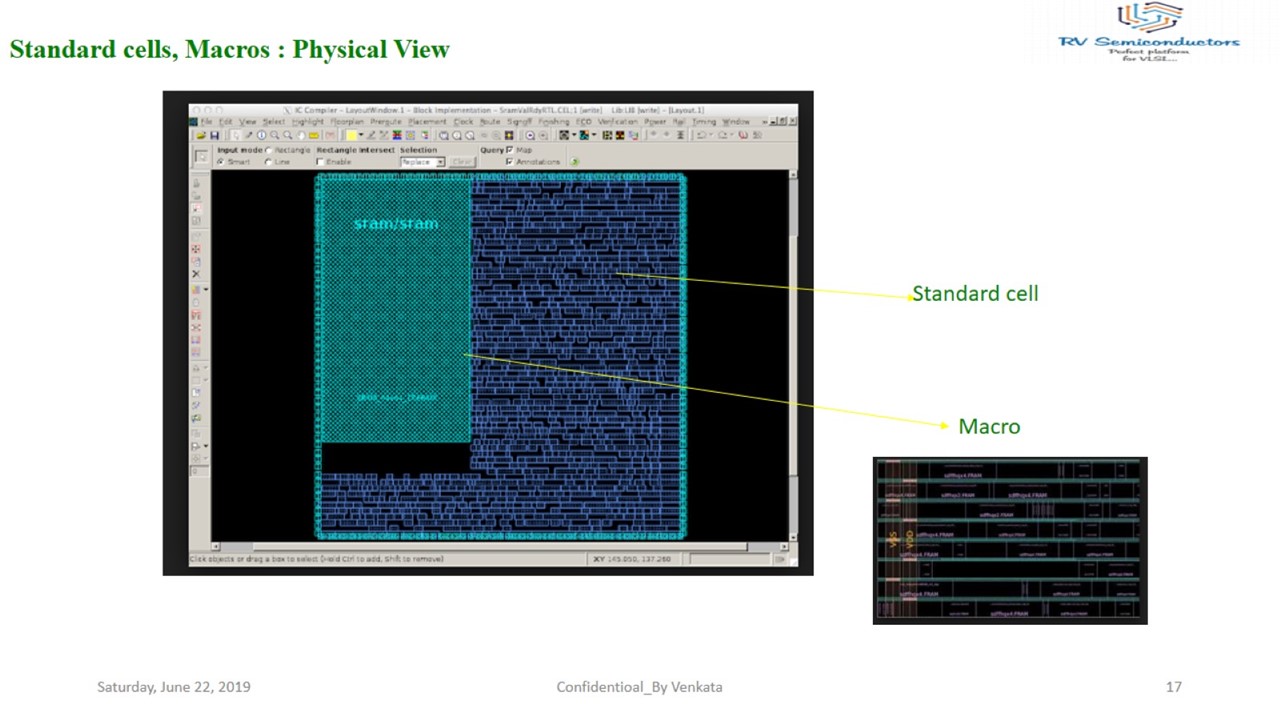Click the horizontal scrollbar under the layout
This screenshot has height=720, width=1280.
pyautogui.click(x=500, y=547)
